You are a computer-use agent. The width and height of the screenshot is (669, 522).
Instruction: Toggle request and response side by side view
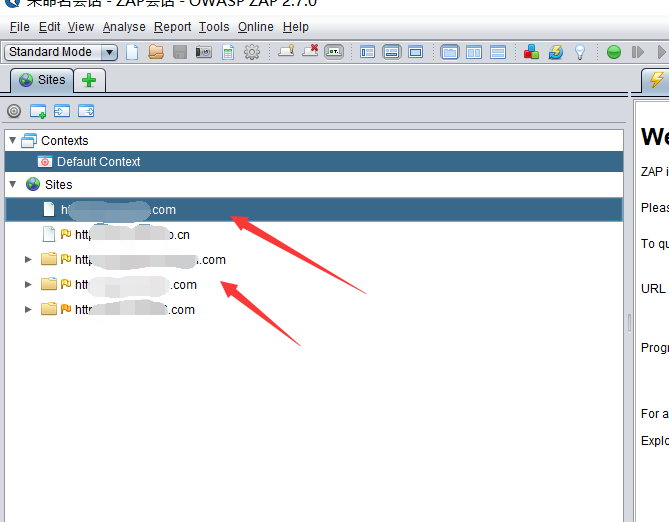[x=474, y=52]
